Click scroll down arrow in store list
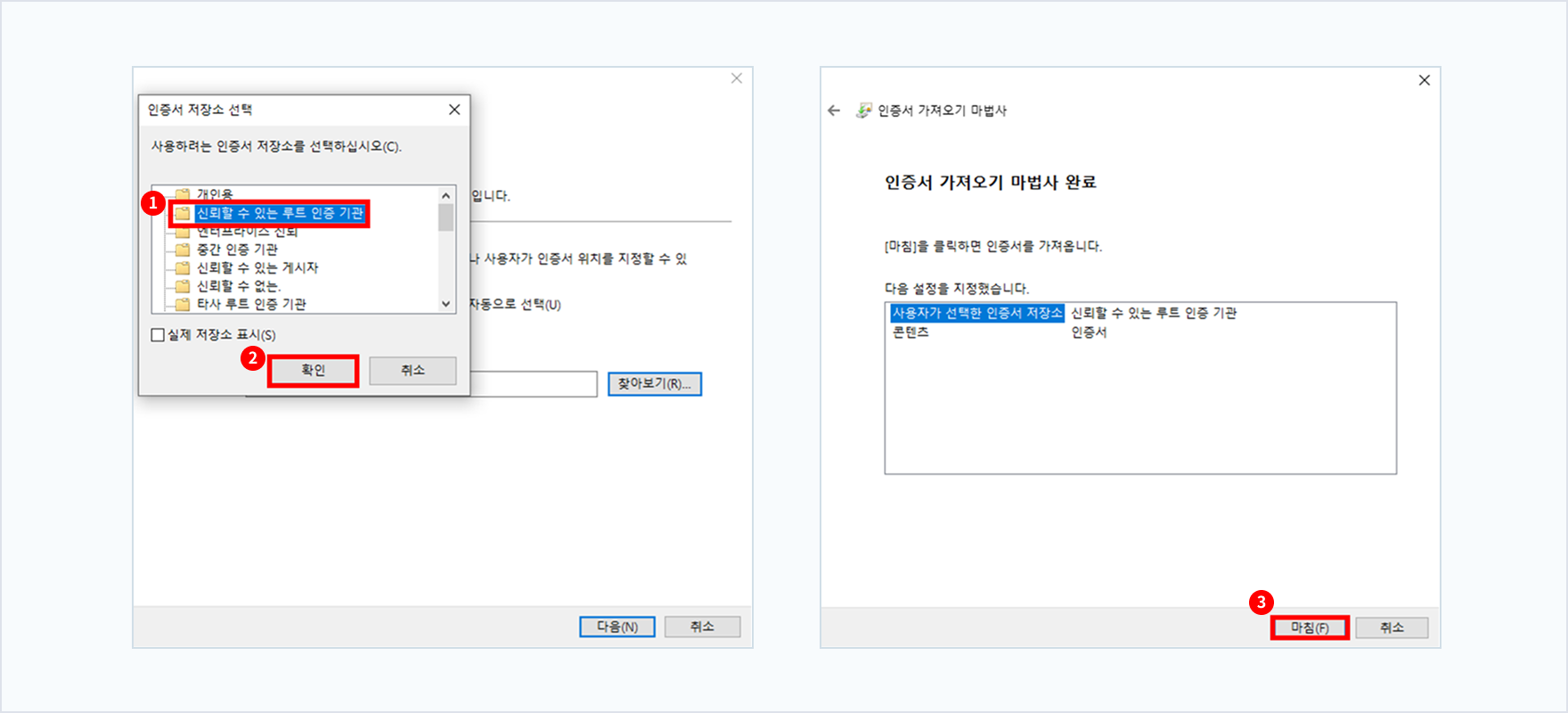This screenshot has width=1568, height=713. 446,304
